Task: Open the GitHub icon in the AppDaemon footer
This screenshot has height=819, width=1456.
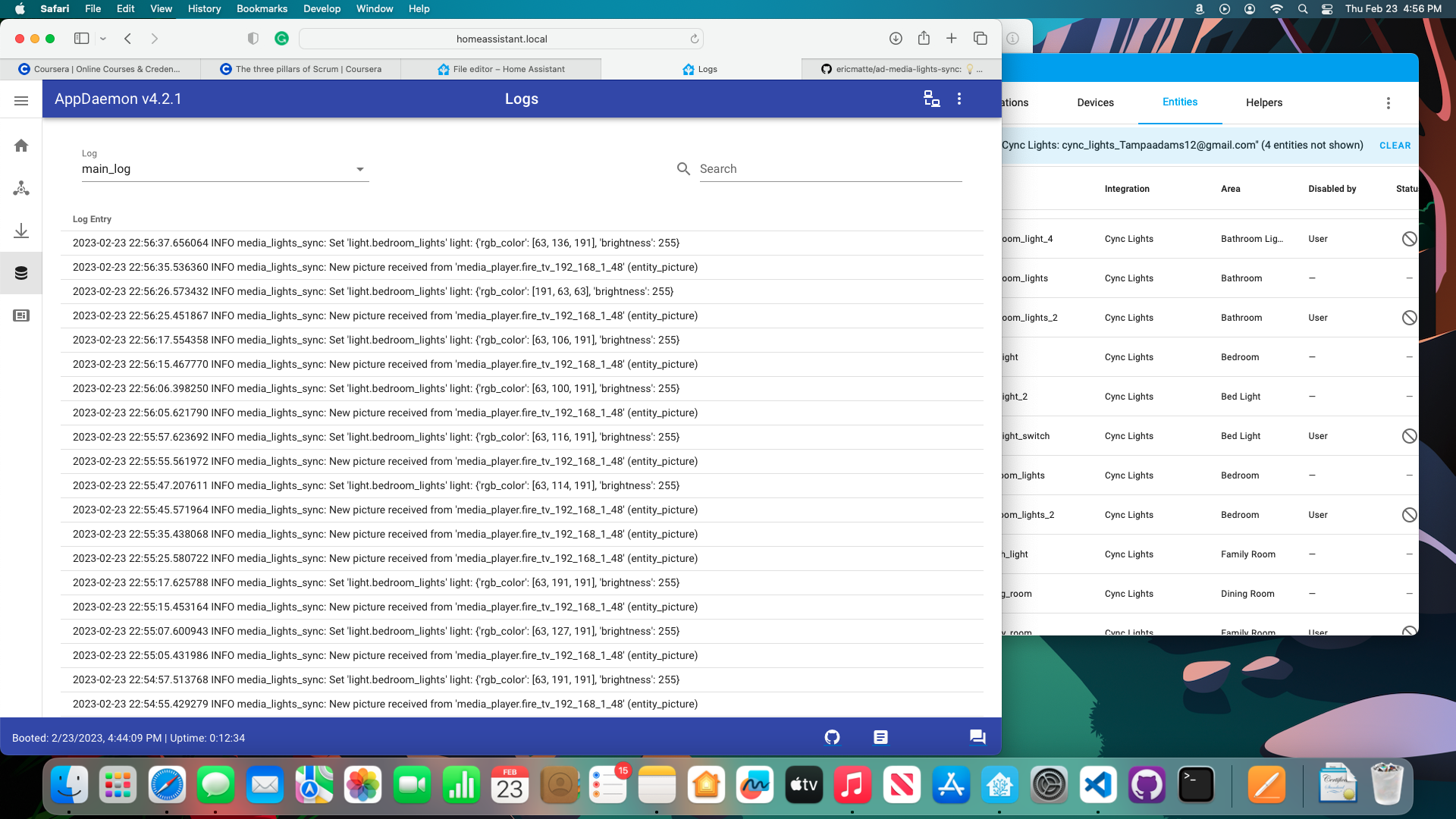Action: [831, 736]
